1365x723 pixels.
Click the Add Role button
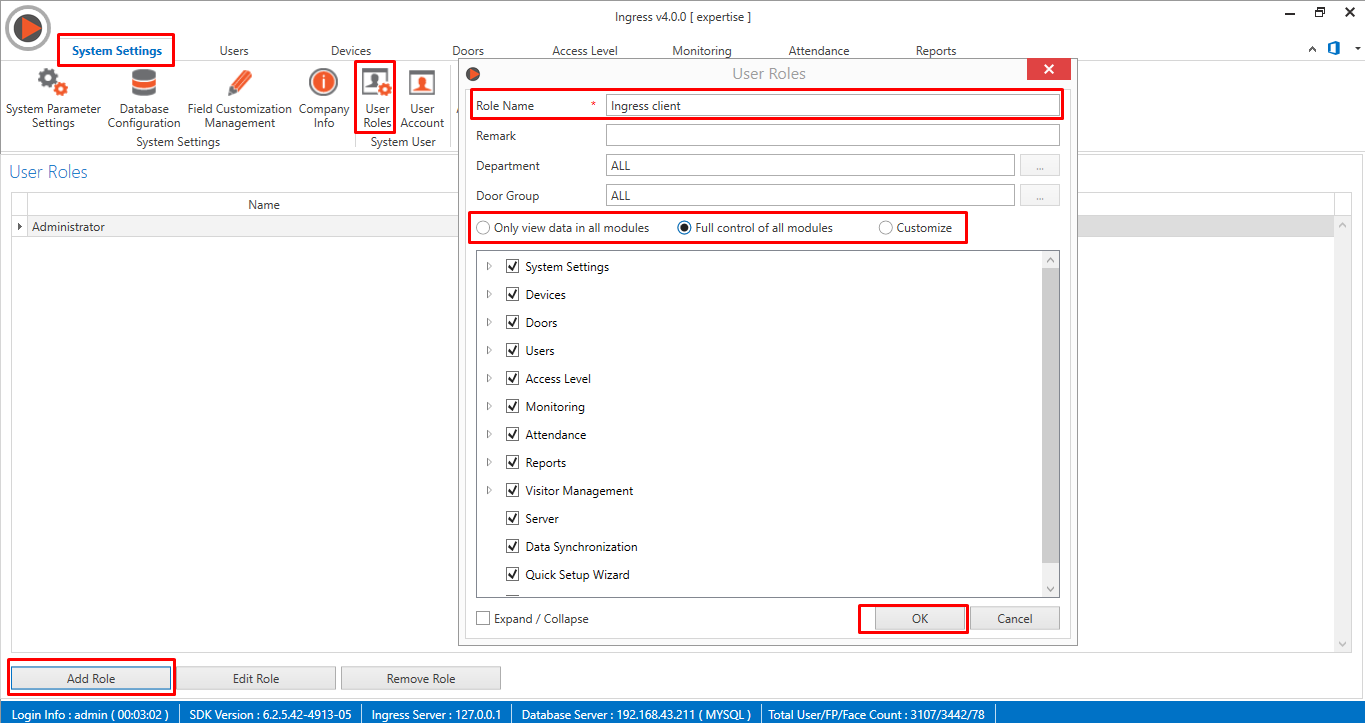click(91, 678)
